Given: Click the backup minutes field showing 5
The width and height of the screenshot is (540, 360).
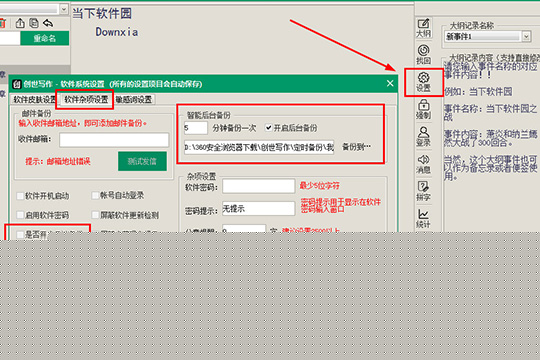Looking at the screenshot, I should pyautogui.click(x=196, y=128).
